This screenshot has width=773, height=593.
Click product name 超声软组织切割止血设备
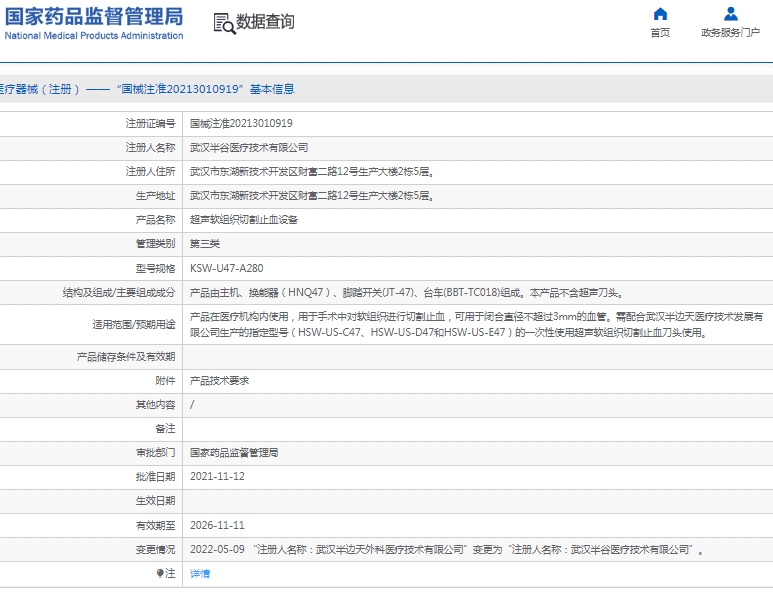point(244,220)
